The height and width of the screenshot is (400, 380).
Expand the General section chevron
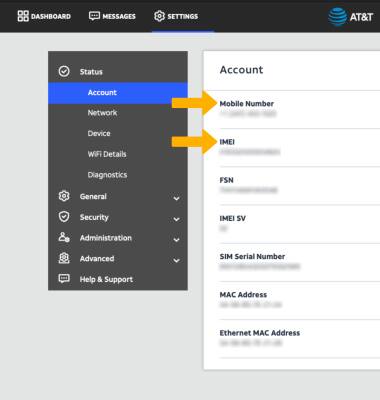pyautogui.click(x=177, y=198)
